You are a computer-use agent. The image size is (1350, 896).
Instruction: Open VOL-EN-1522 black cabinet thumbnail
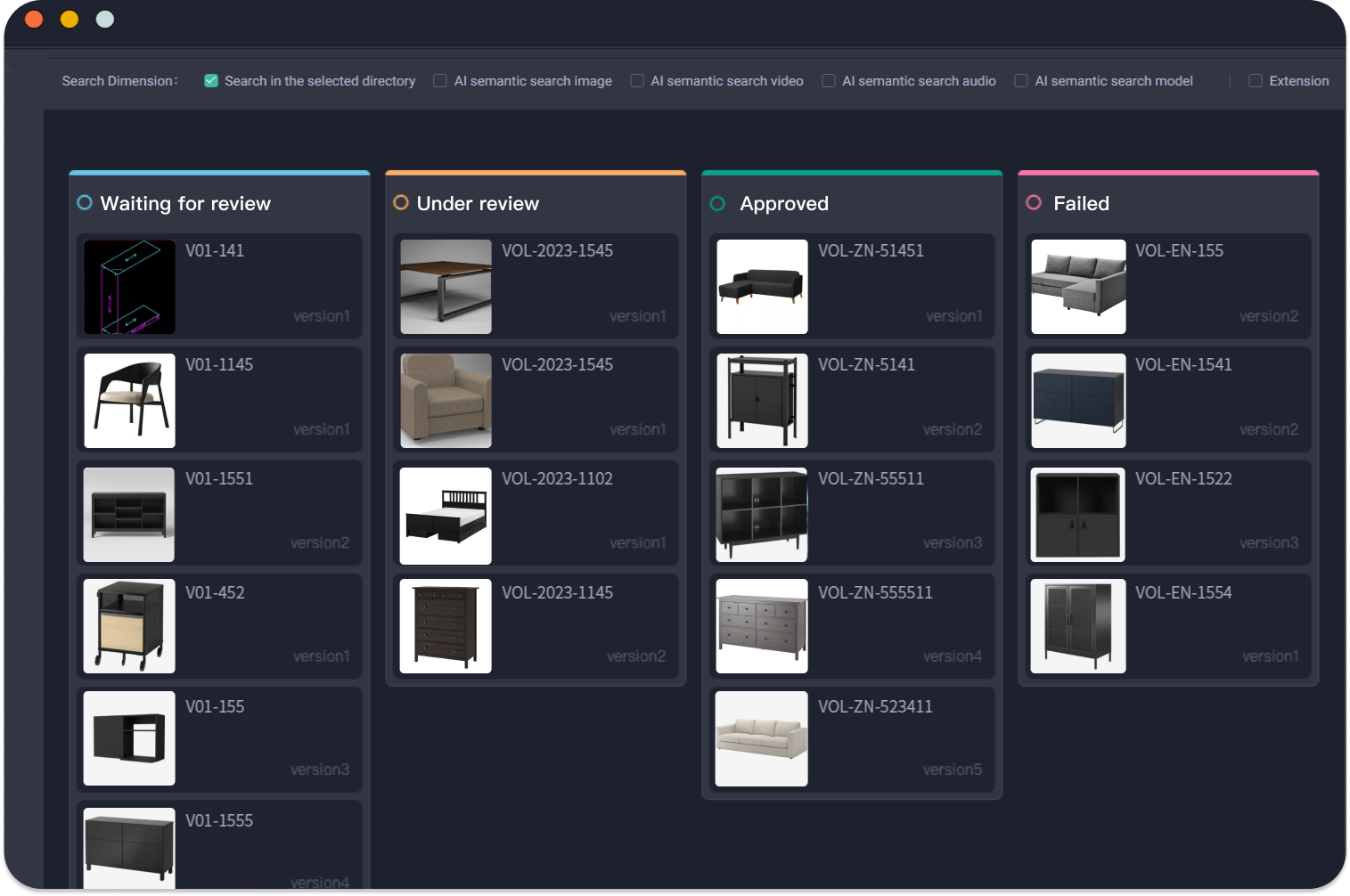pyautogui.click(x=1078, y=515)
